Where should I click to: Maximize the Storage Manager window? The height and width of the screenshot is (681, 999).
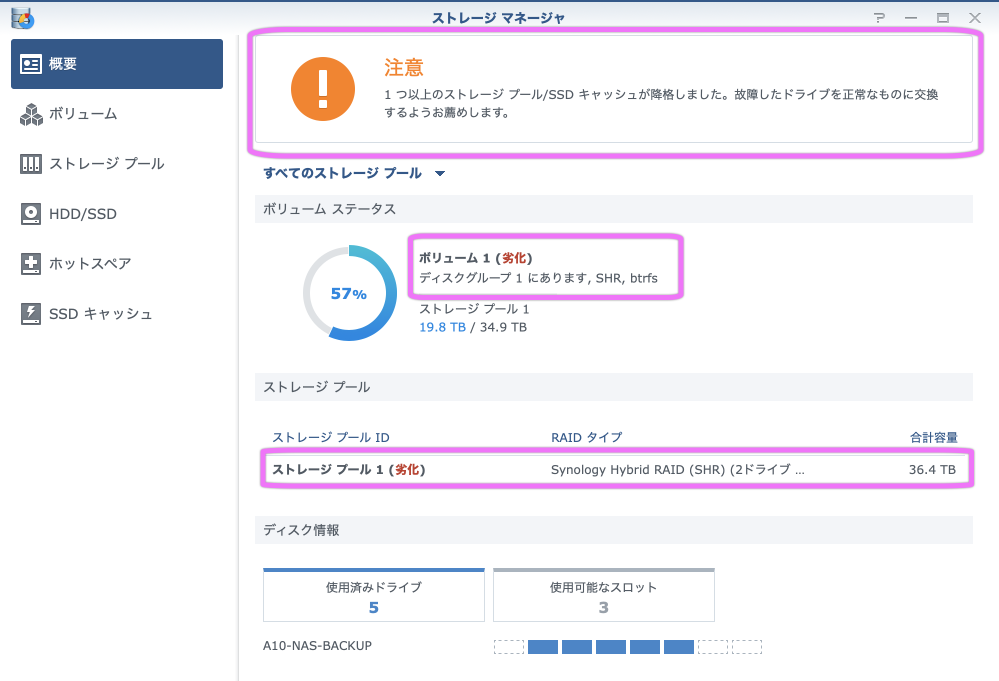[x=942, y=18]
